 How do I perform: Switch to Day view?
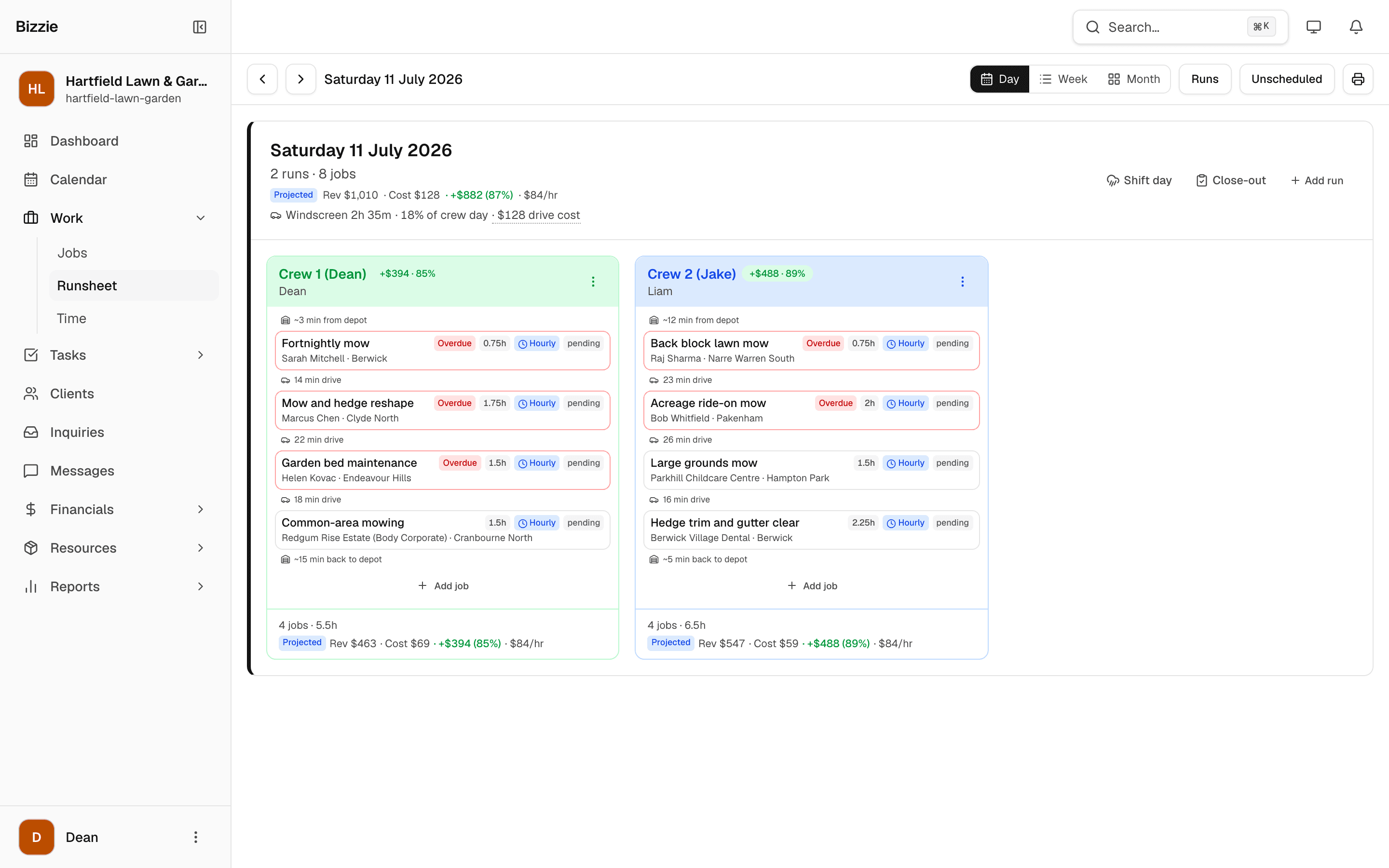1000,79
